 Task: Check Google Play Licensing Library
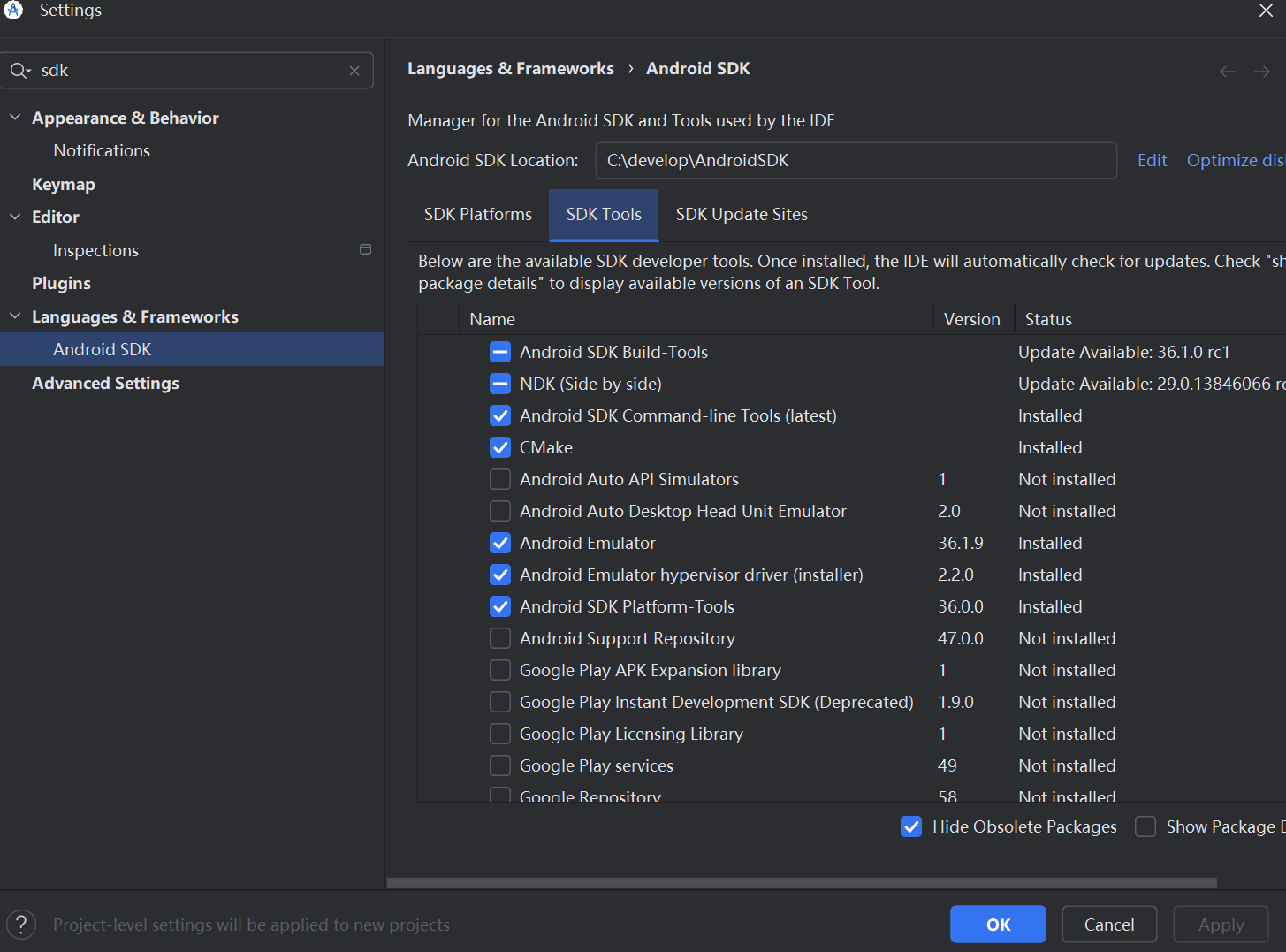[500, 734]
